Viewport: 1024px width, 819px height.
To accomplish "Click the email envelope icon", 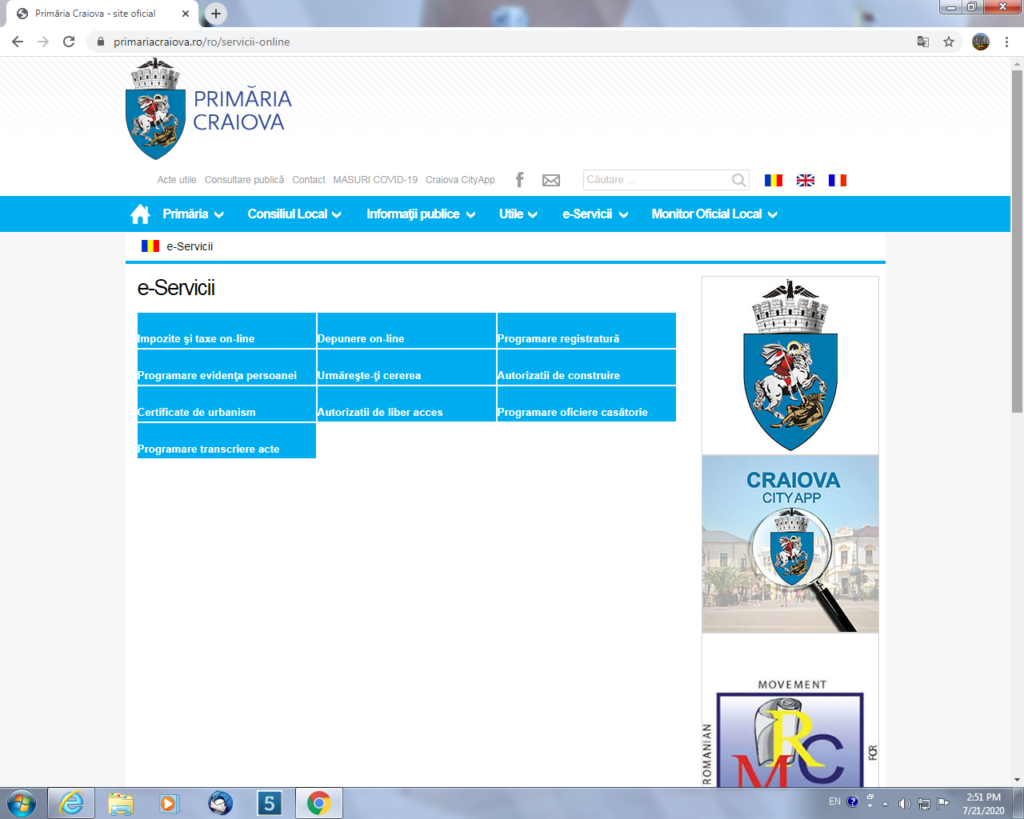I will coord(551,180).
